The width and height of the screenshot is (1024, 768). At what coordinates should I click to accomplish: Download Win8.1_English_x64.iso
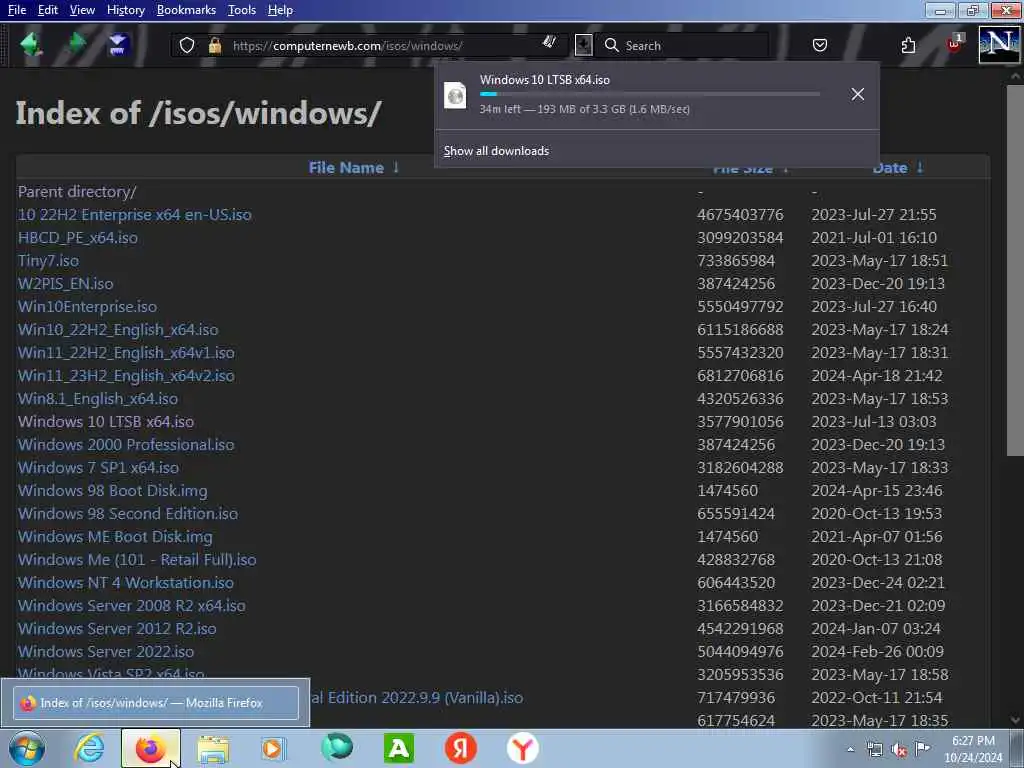pos(98,398)
